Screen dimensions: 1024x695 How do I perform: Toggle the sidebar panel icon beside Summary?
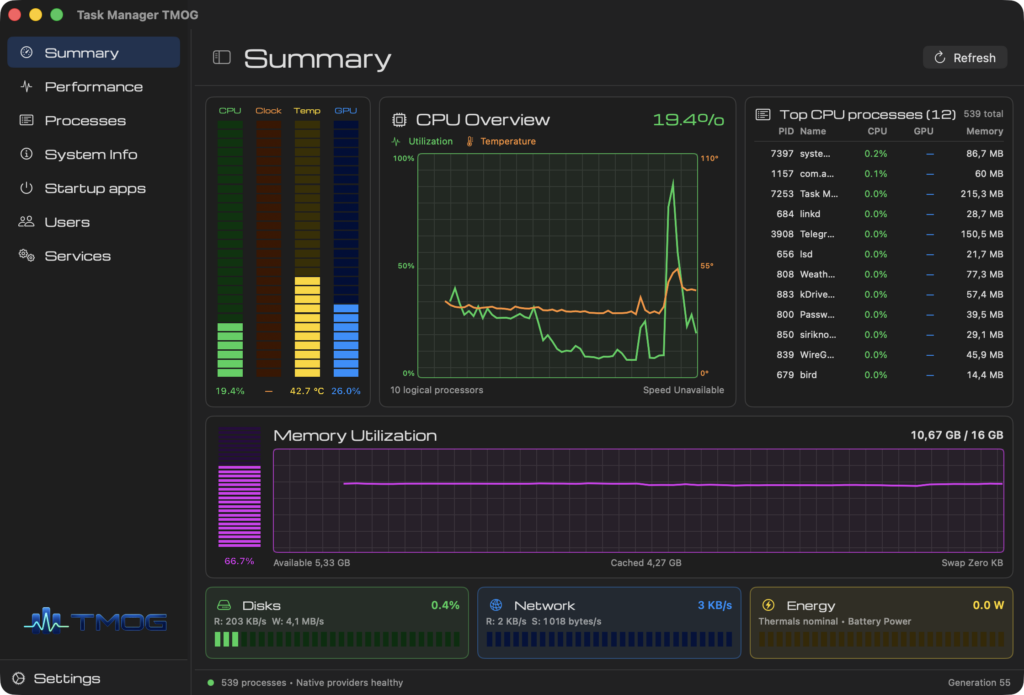pyautogui.click(x=222, y=57)
